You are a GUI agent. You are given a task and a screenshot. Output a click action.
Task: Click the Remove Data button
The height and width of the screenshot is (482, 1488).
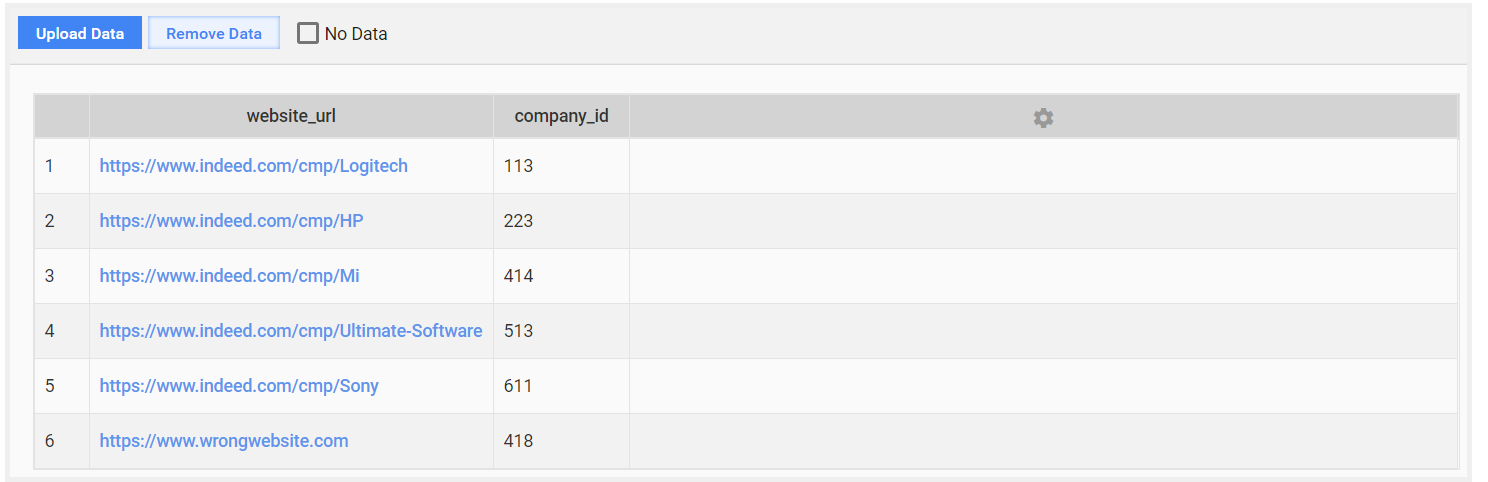[214, 33]
